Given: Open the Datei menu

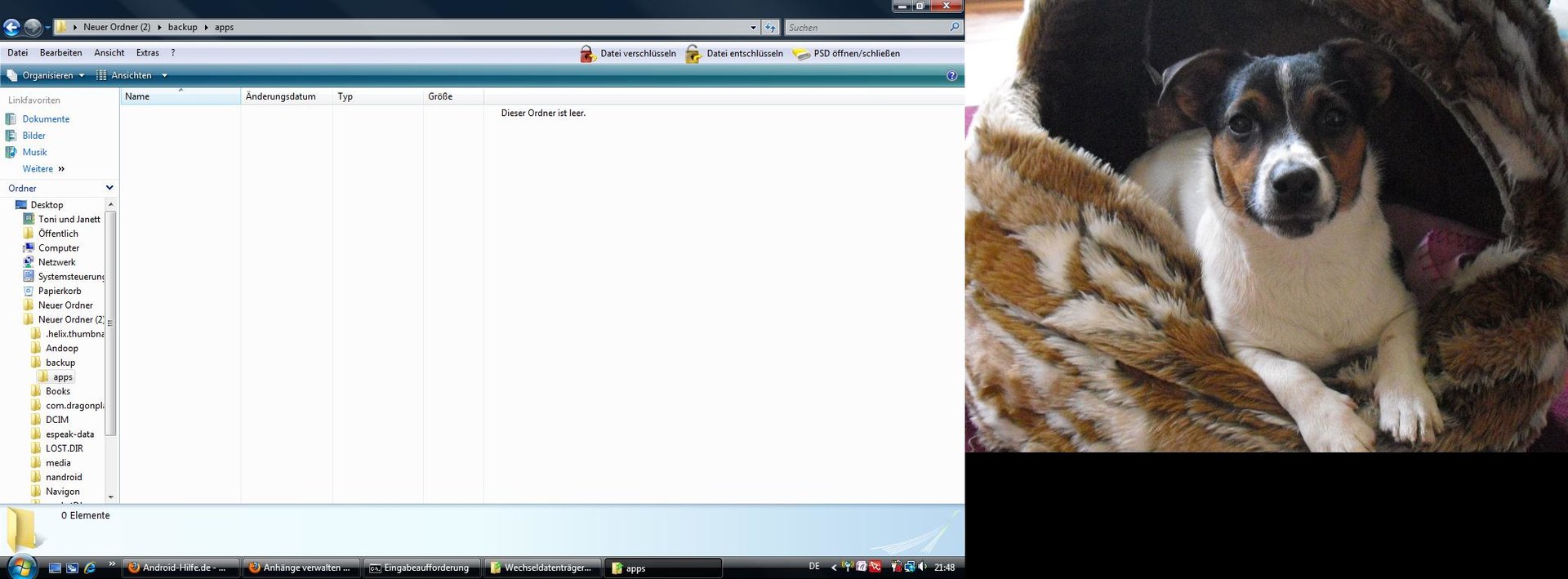Looking at the screenshot, I should 17,52.
